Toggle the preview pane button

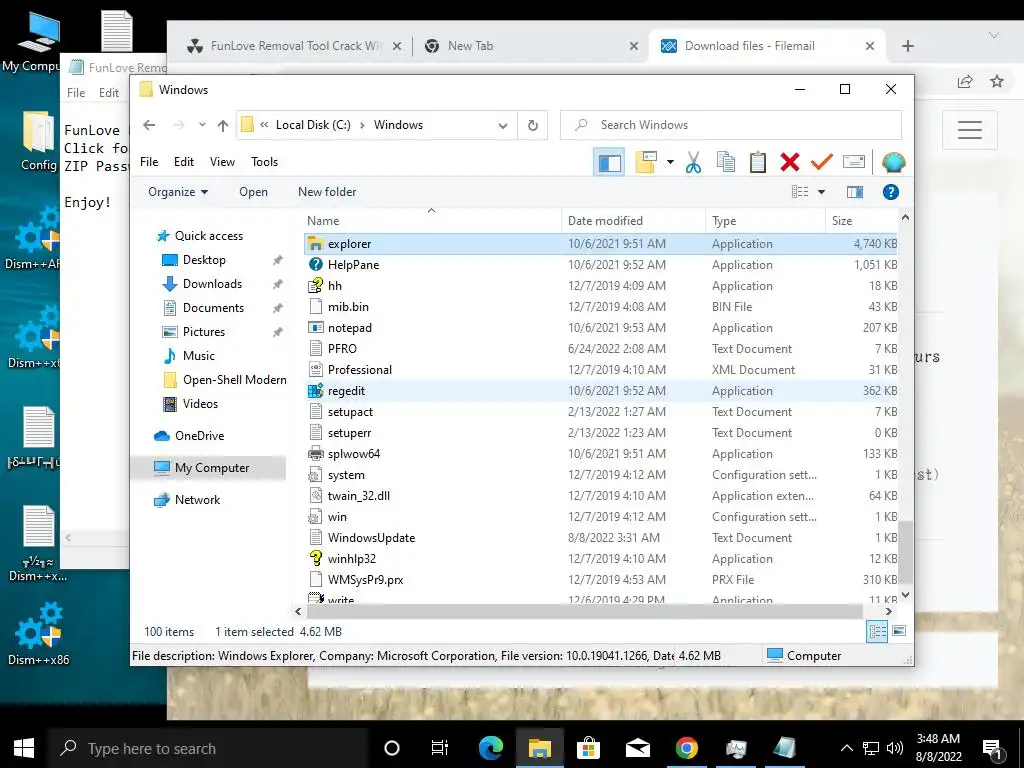click(x=855, y=192)
